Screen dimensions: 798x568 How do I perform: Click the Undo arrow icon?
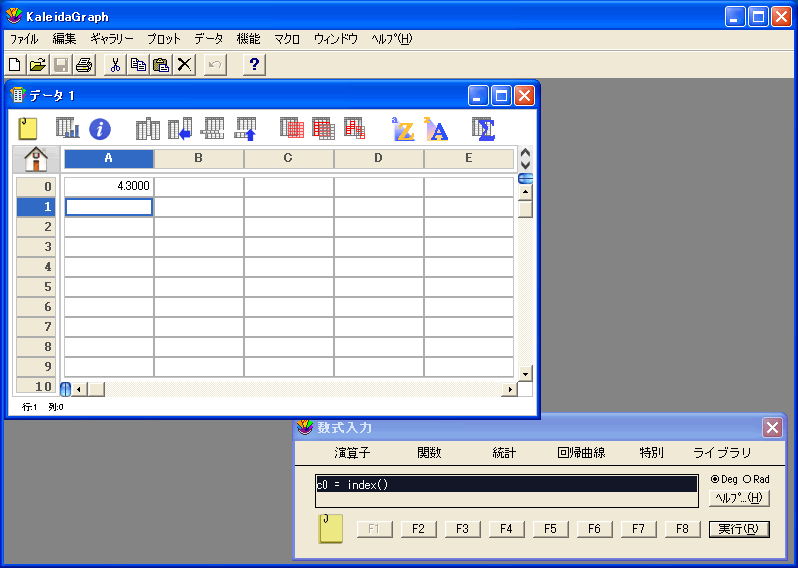click(215, 65)
